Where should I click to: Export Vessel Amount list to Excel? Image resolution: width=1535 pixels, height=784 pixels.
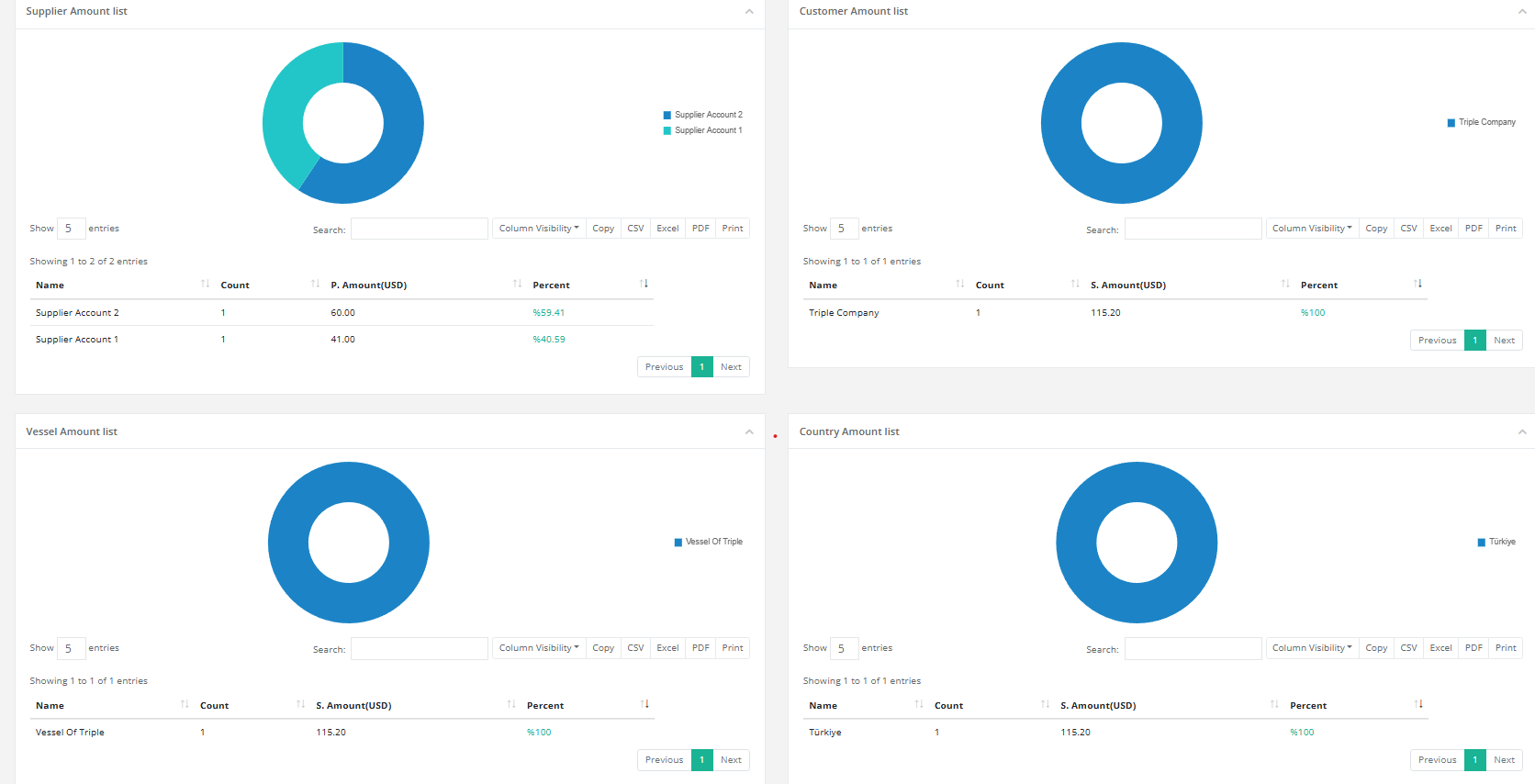click(x=667, y=648)
